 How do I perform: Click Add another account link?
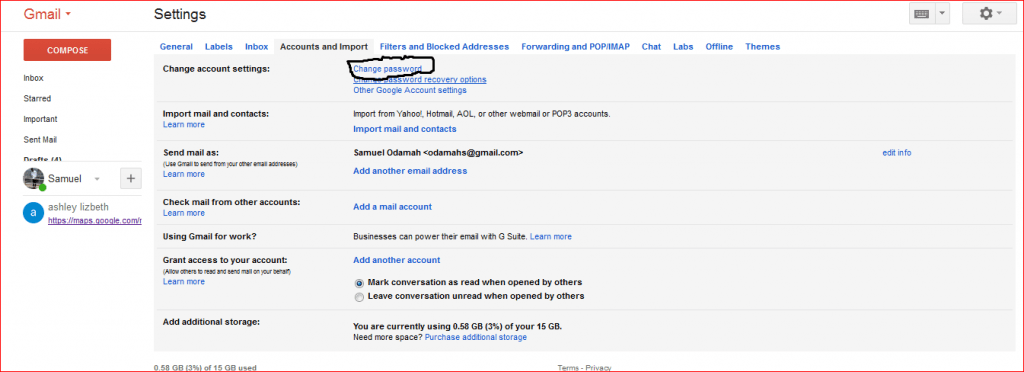[397, 260]
